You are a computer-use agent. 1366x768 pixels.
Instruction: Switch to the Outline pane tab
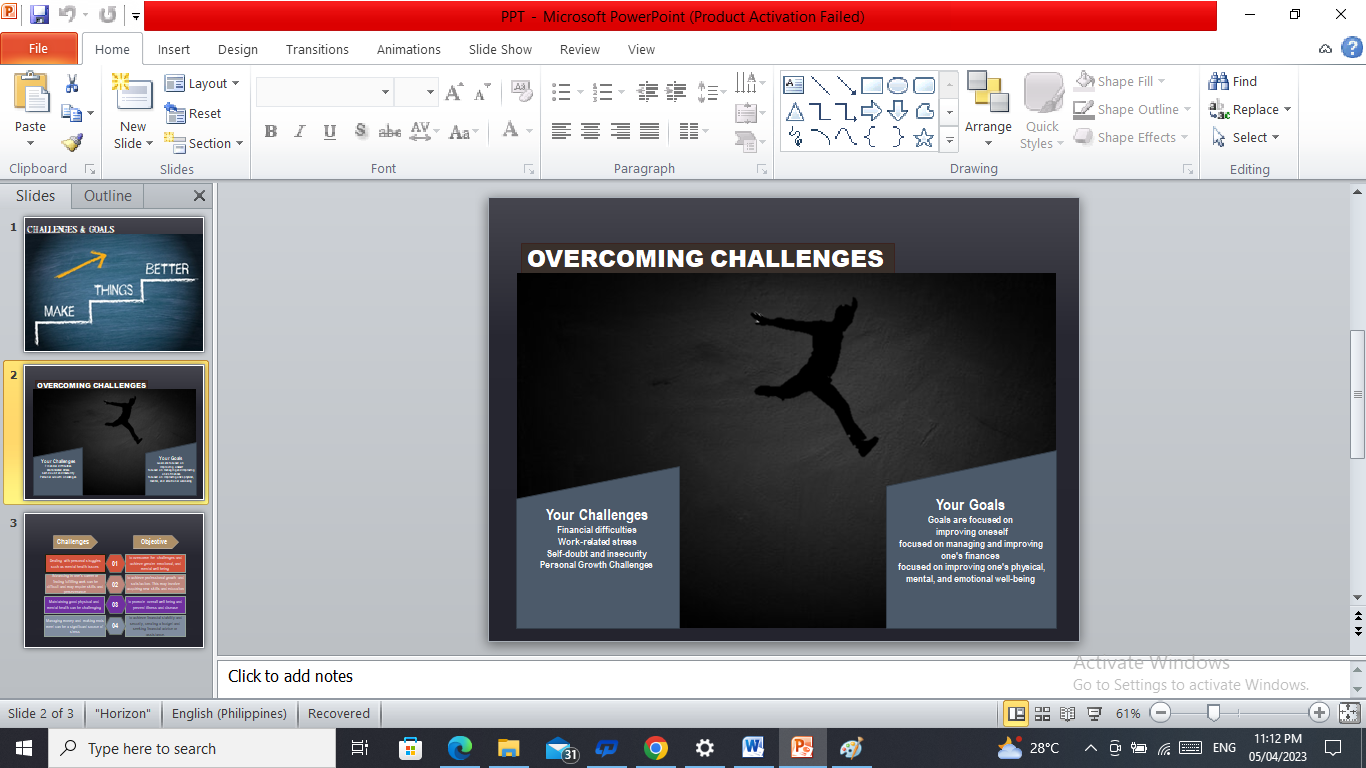coord(108,196)
